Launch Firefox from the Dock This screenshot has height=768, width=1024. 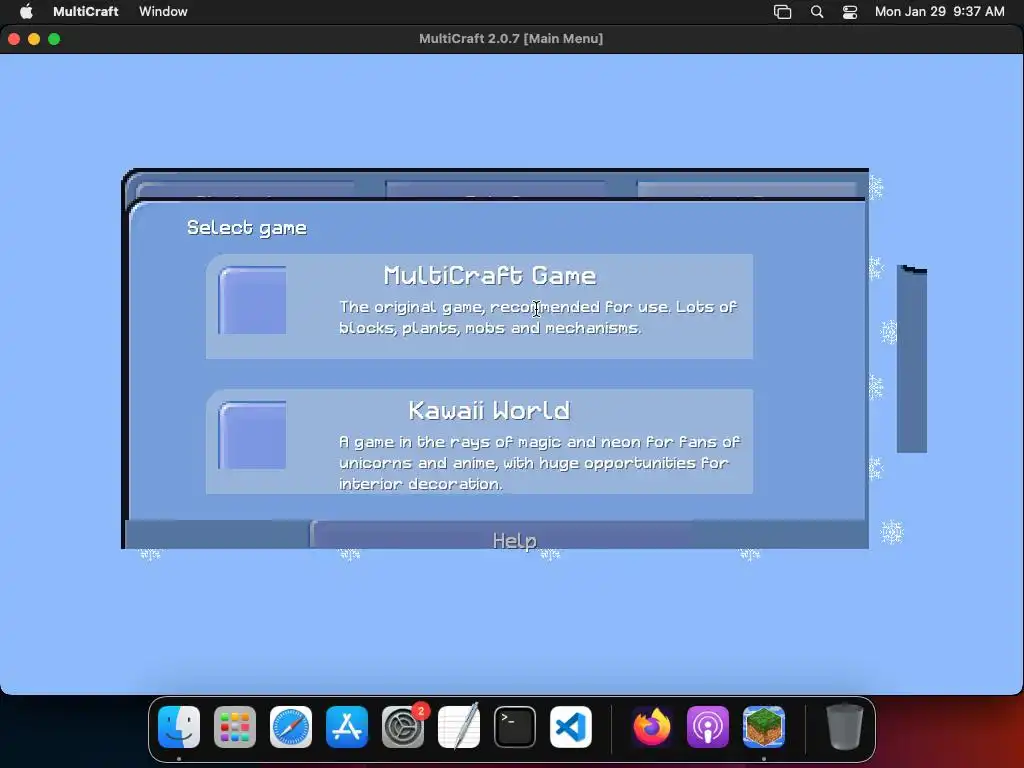(652, 727)
